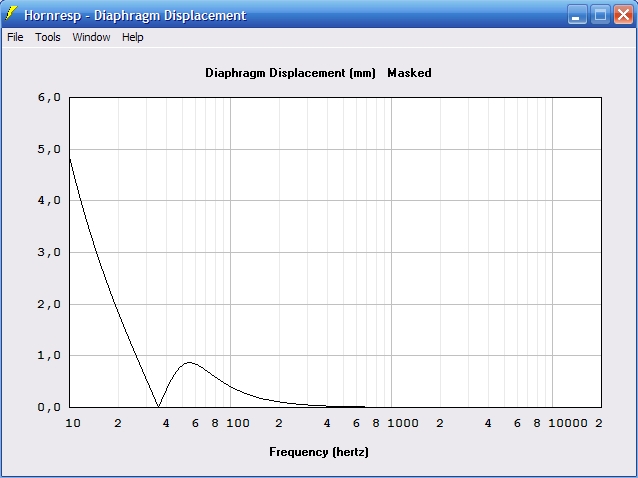Click the 3,0 y-axis value
Image resolution: width=638 pixels, height=478 pixels.
(x=49, y=252)
